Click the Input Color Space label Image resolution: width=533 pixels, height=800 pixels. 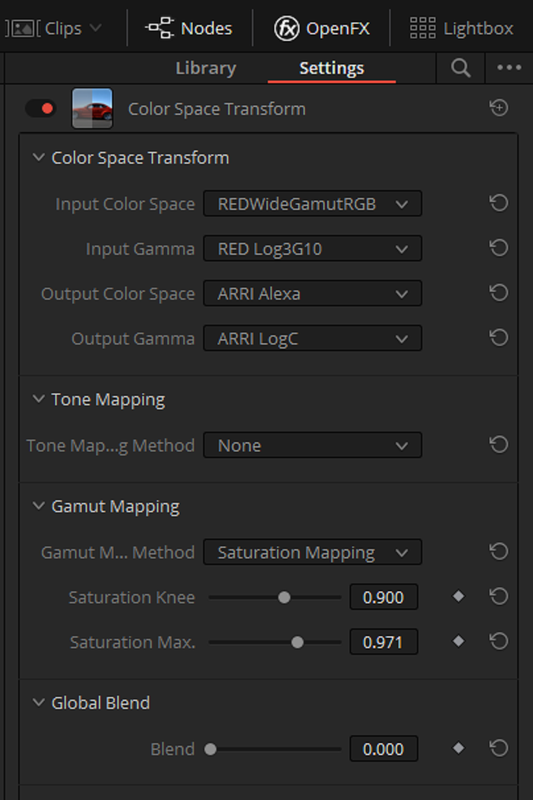coord(125,204)
